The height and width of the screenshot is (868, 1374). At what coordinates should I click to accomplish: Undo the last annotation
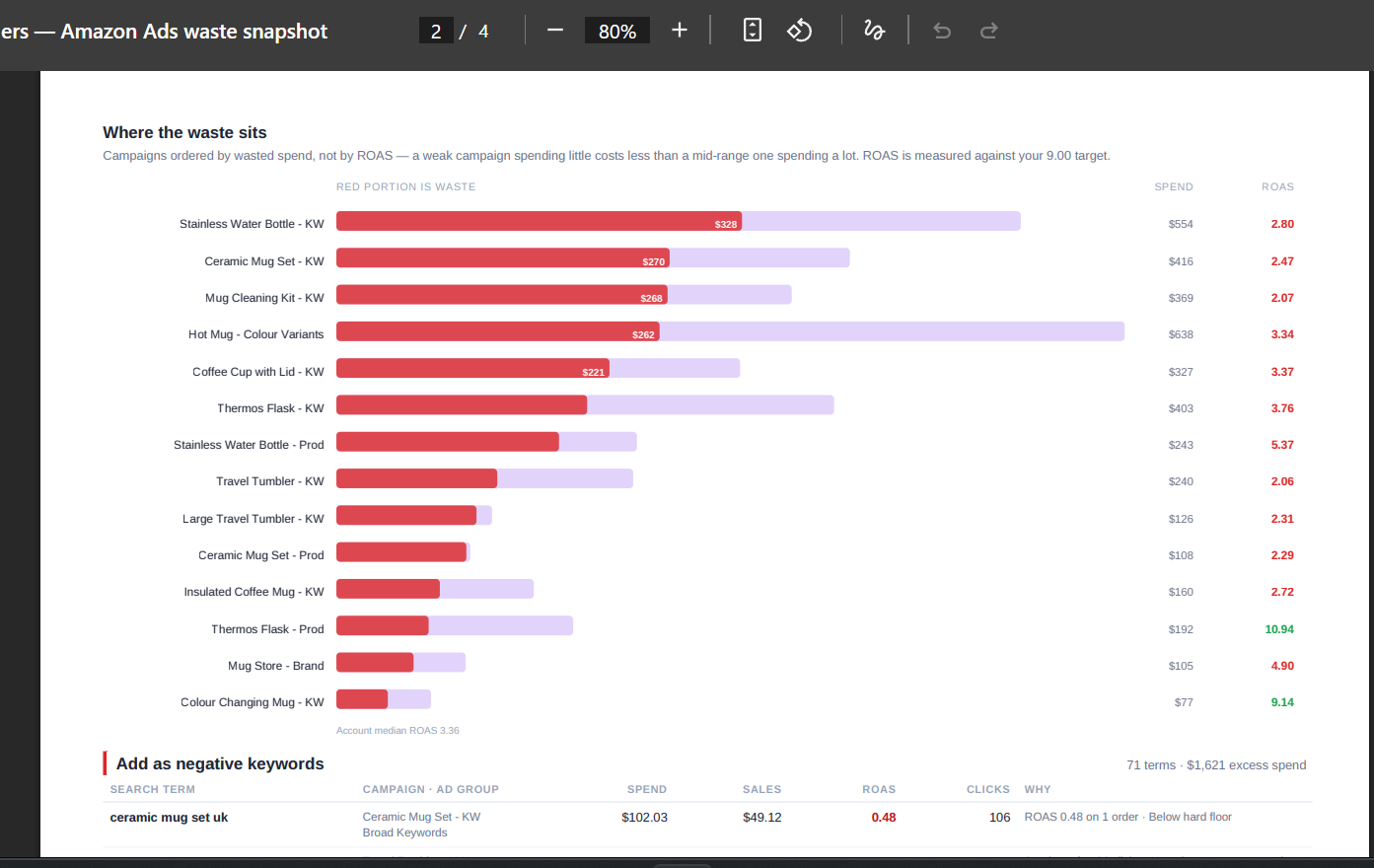(x=942, y=31)
